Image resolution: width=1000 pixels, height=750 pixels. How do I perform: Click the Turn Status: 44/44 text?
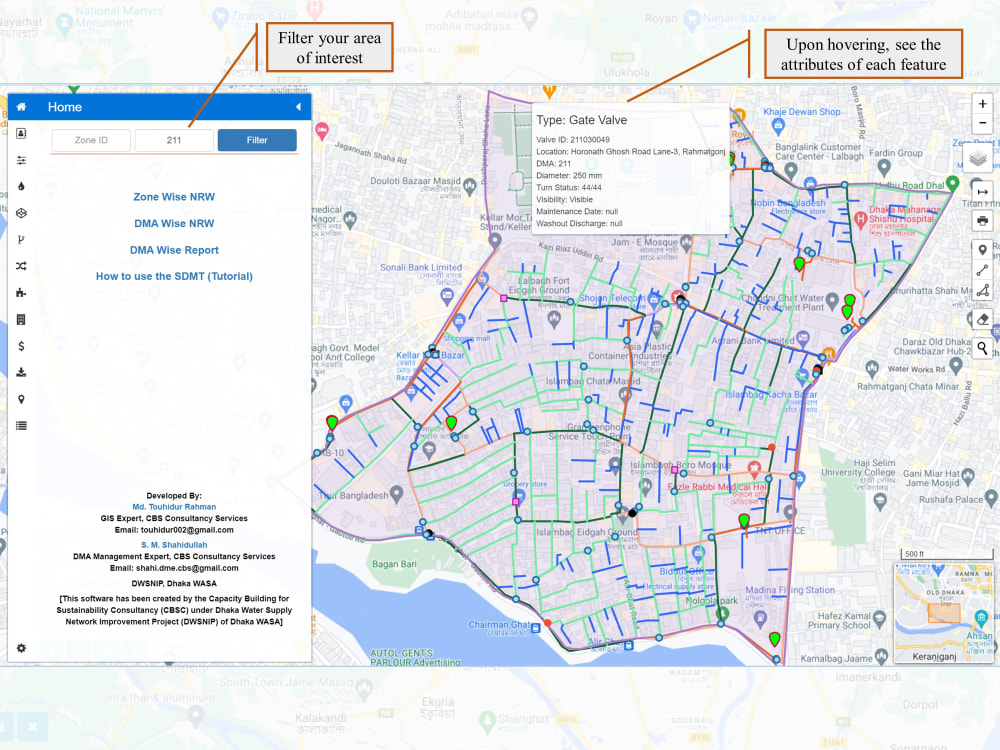569,188
